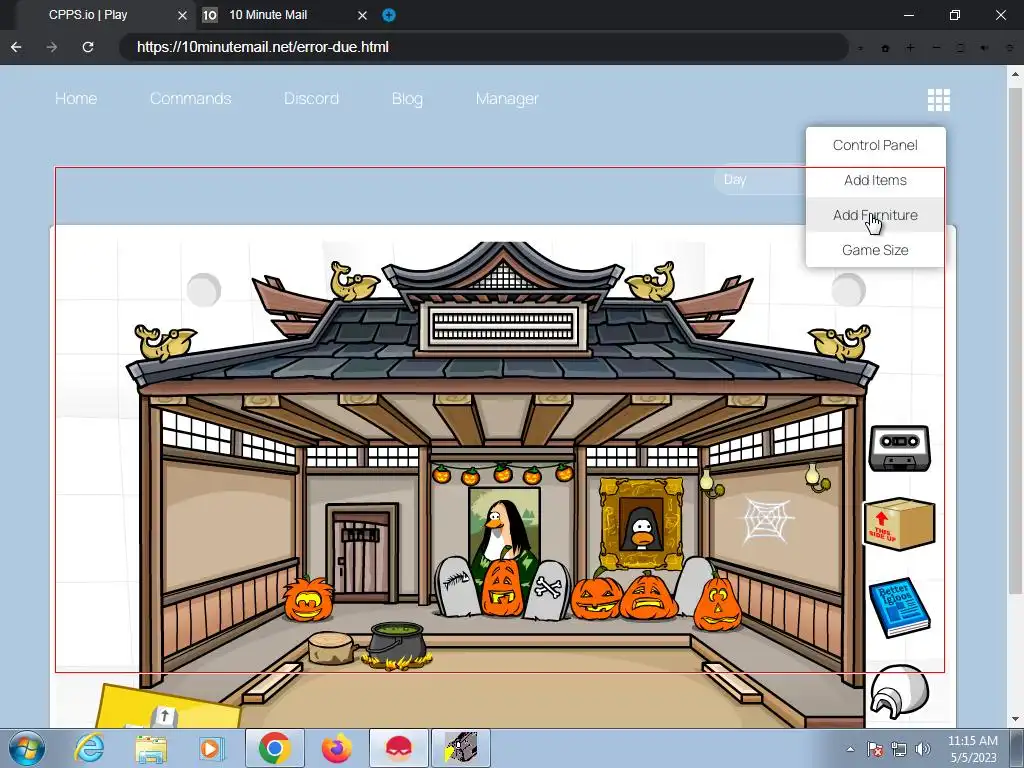
Task: Click the camera recorder taskbar icon
Action: [460, 748]
